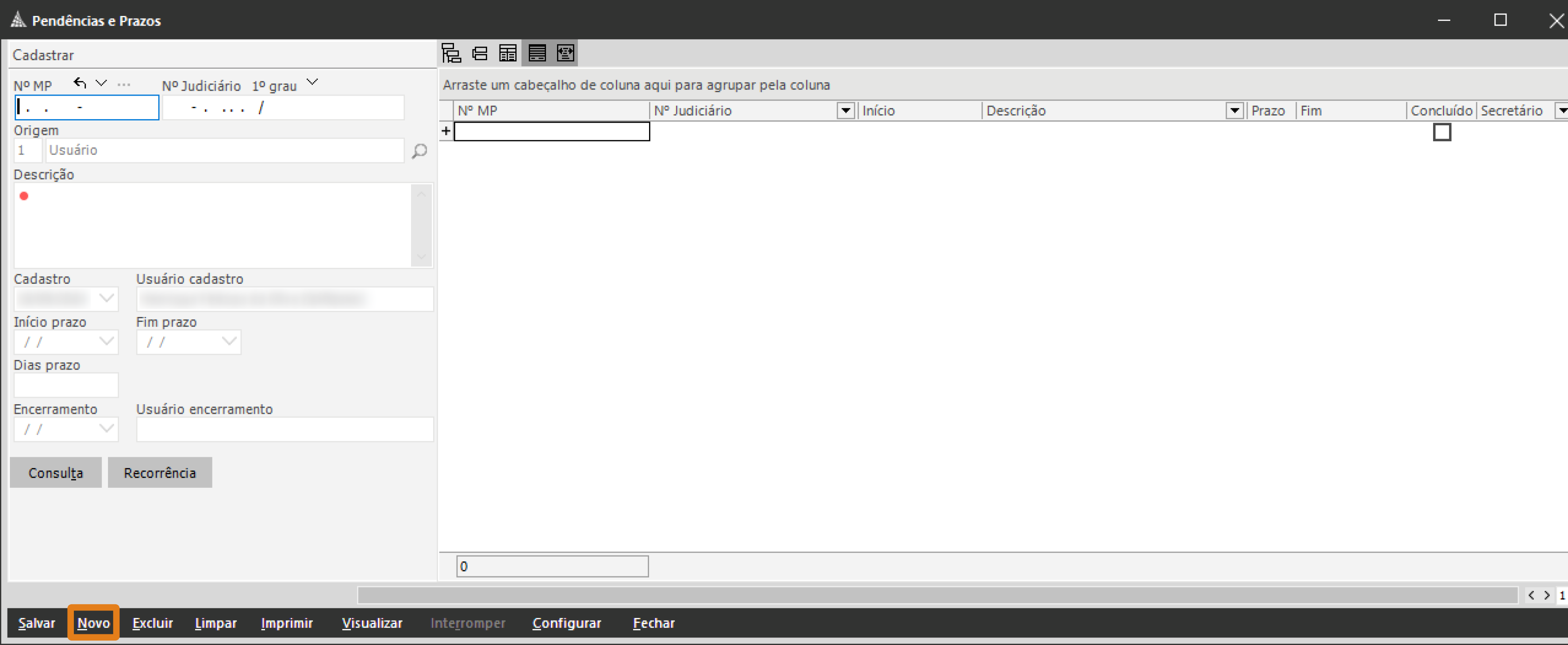1568x645 pixels.
Task: Click into the Dias prazo input field
Action: click(66, 386)
